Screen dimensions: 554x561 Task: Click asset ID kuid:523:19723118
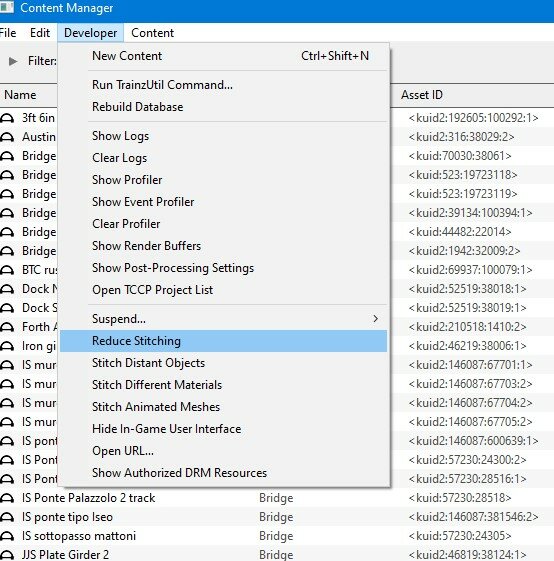tap(463, 175)
